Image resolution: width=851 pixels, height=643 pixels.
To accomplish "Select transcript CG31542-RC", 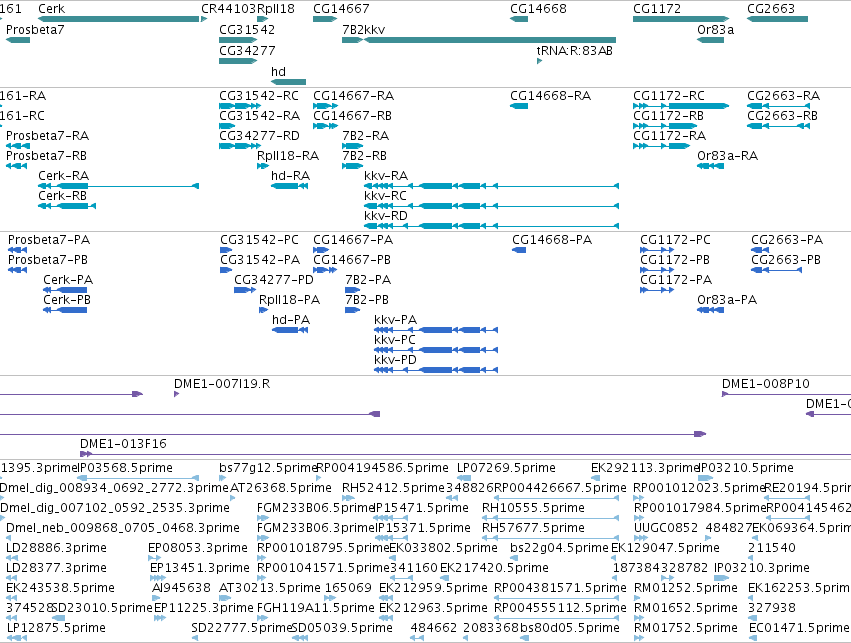I will (238, 106).
